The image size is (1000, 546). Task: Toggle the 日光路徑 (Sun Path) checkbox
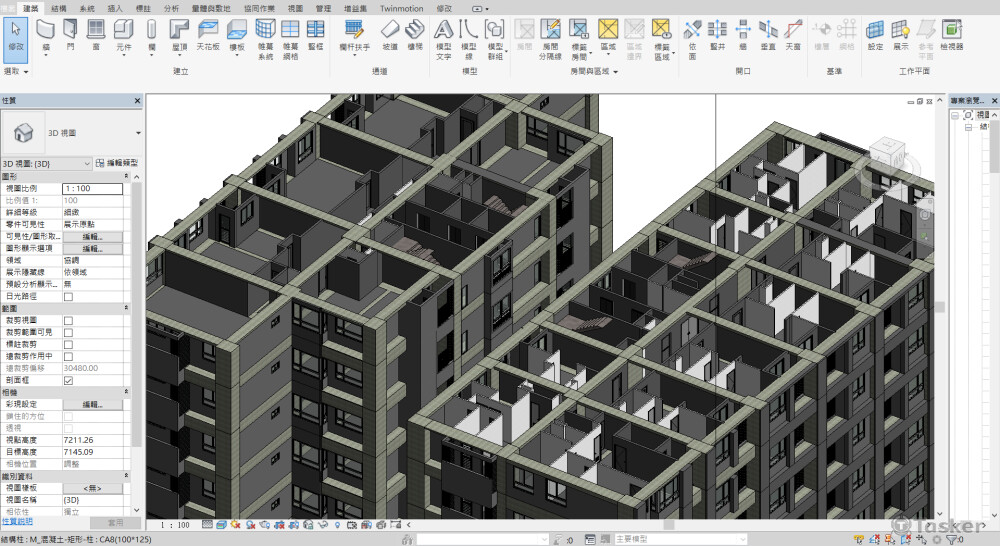68,297
